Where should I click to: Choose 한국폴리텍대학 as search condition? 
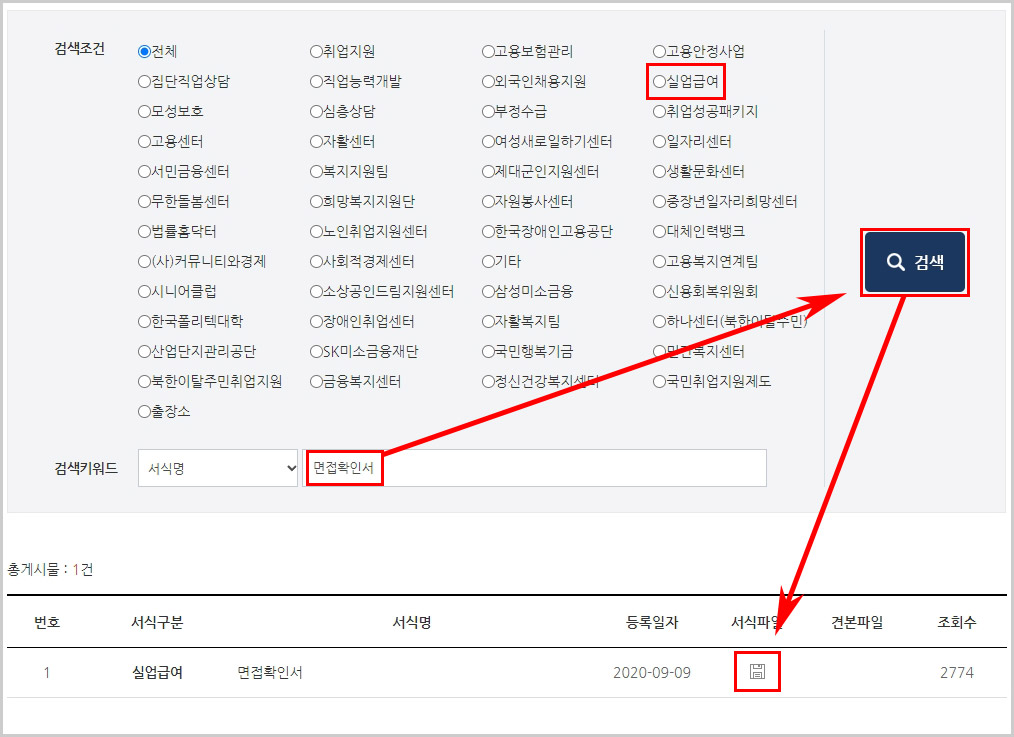pos(143,321)
